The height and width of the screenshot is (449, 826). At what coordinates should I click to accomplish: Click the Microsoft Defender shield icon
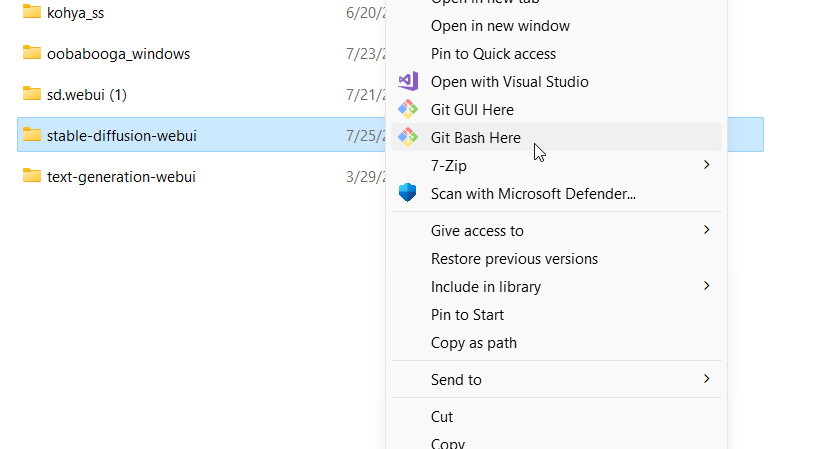(x=407, y=193)
